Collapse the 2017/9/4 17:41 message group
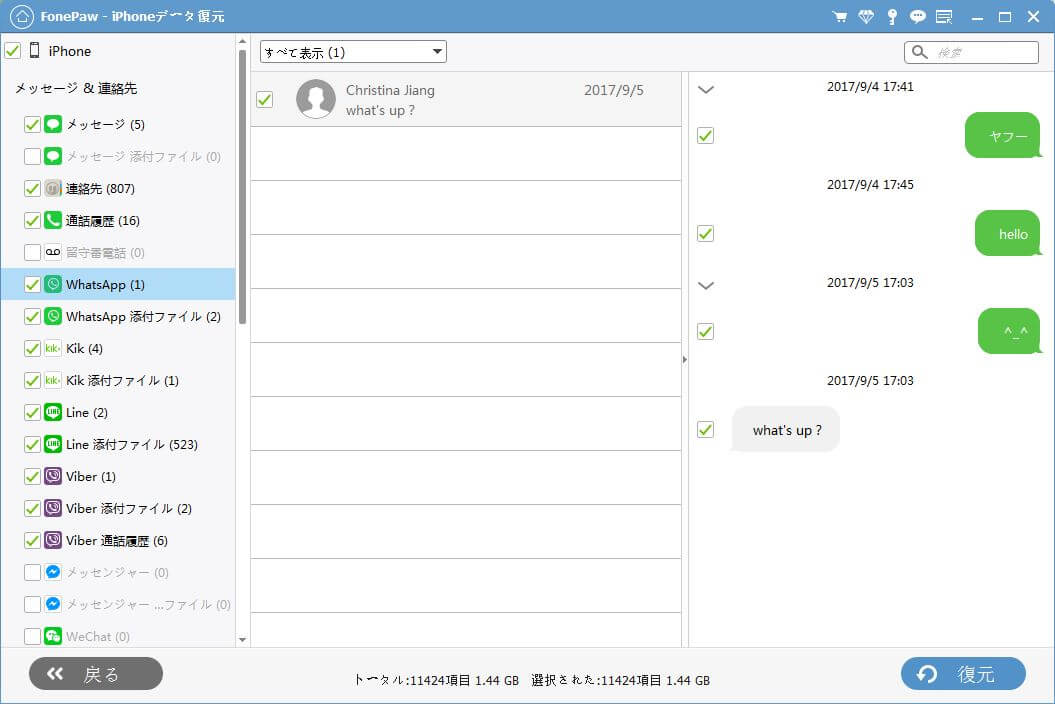Screen dimensions: 1055x704 coord(706,90)
